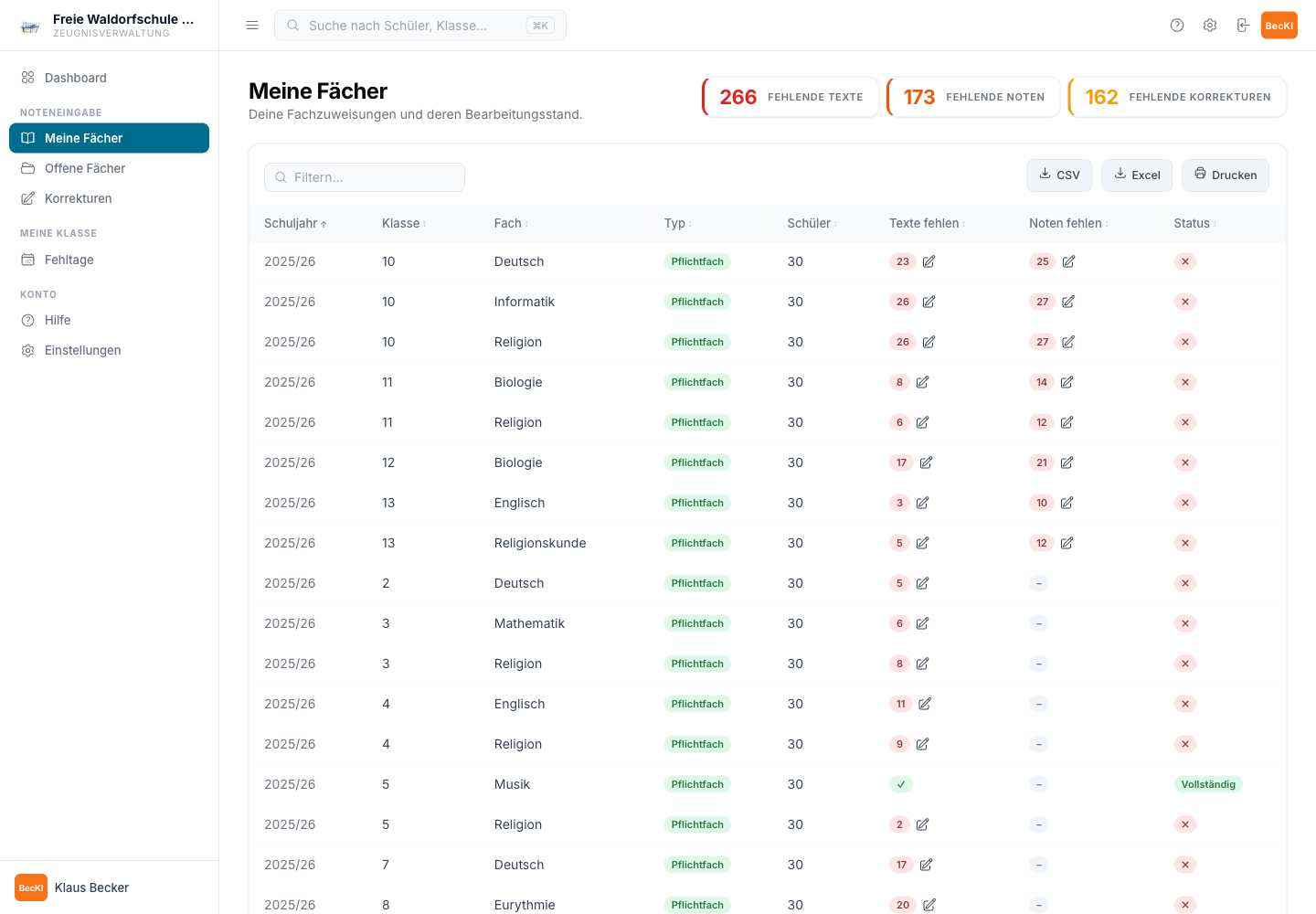Focus the Suche nach Schüler search field
Viewport: 1316px width, 914px height.
click(x=420, y=26)
